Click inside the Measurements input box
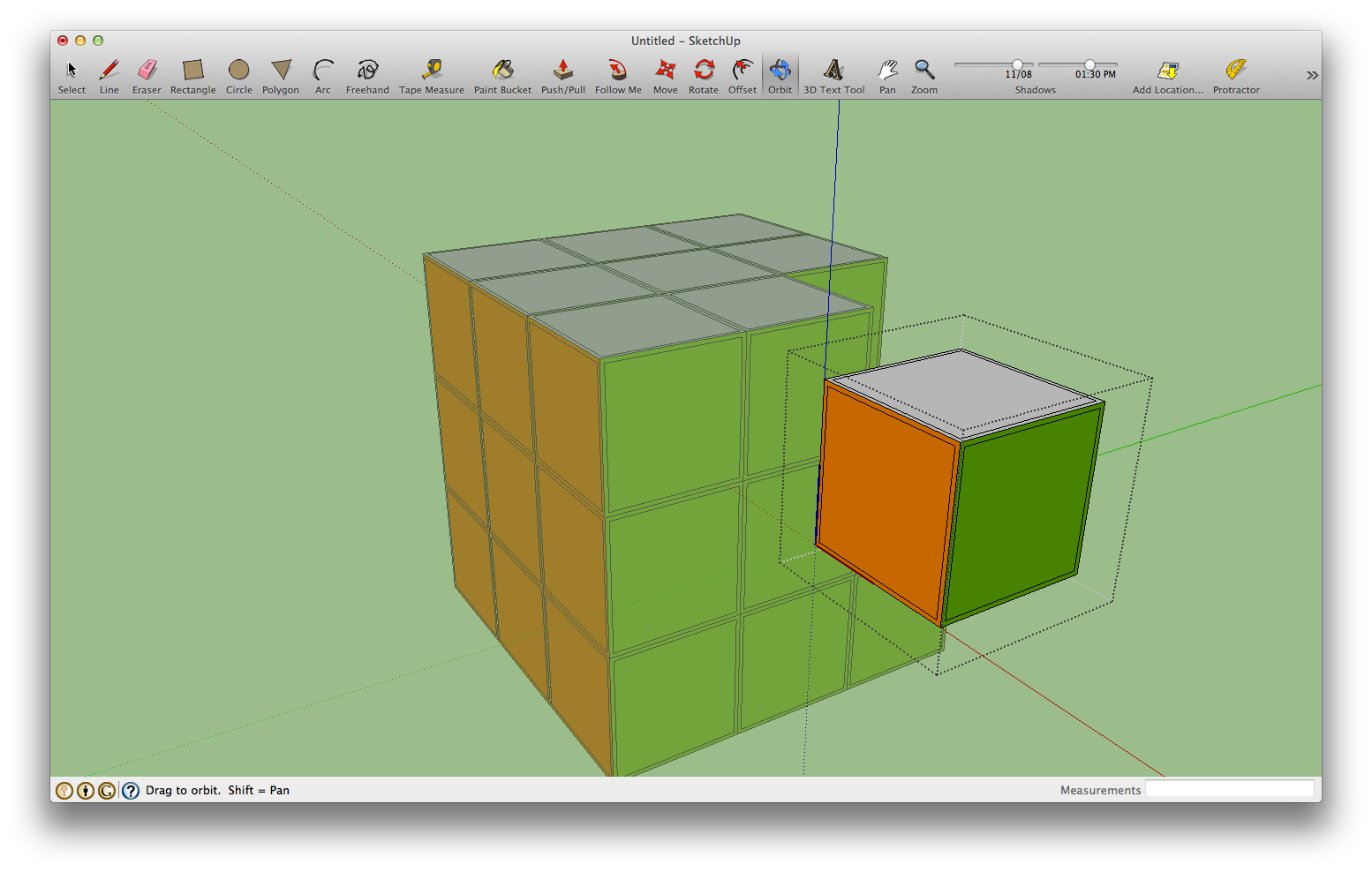The width and height of the screenshot is (1372, 872). 1230,789
